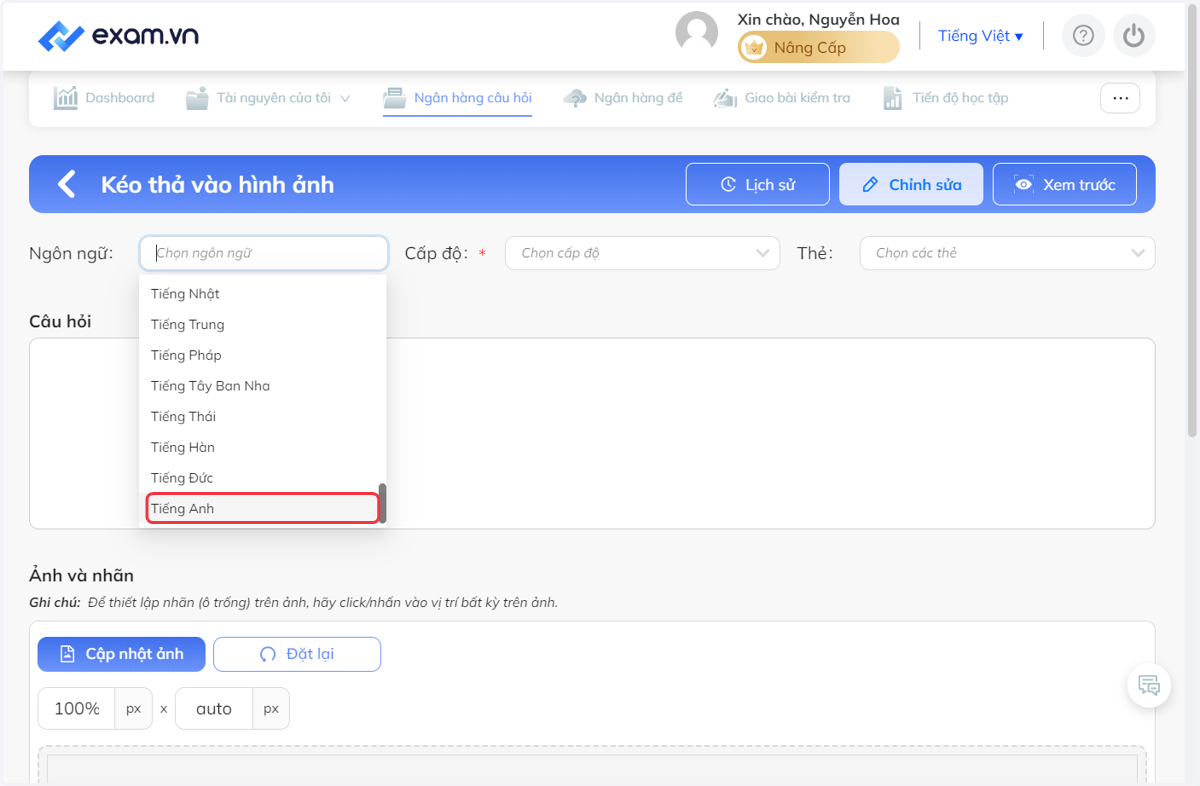1200x786 pixels.
Task: Click the Ngân hàng câu hỏi folder icon
Action: pos(396,98)
